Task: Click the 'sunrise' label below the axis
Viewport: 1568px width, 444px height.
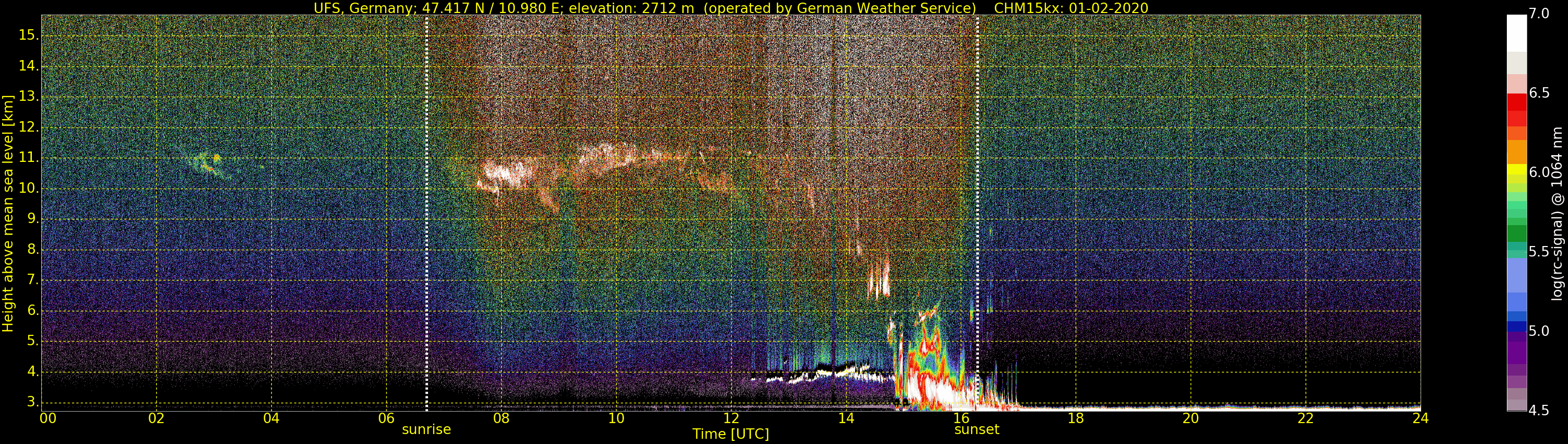Action: (x=426, y=429)
